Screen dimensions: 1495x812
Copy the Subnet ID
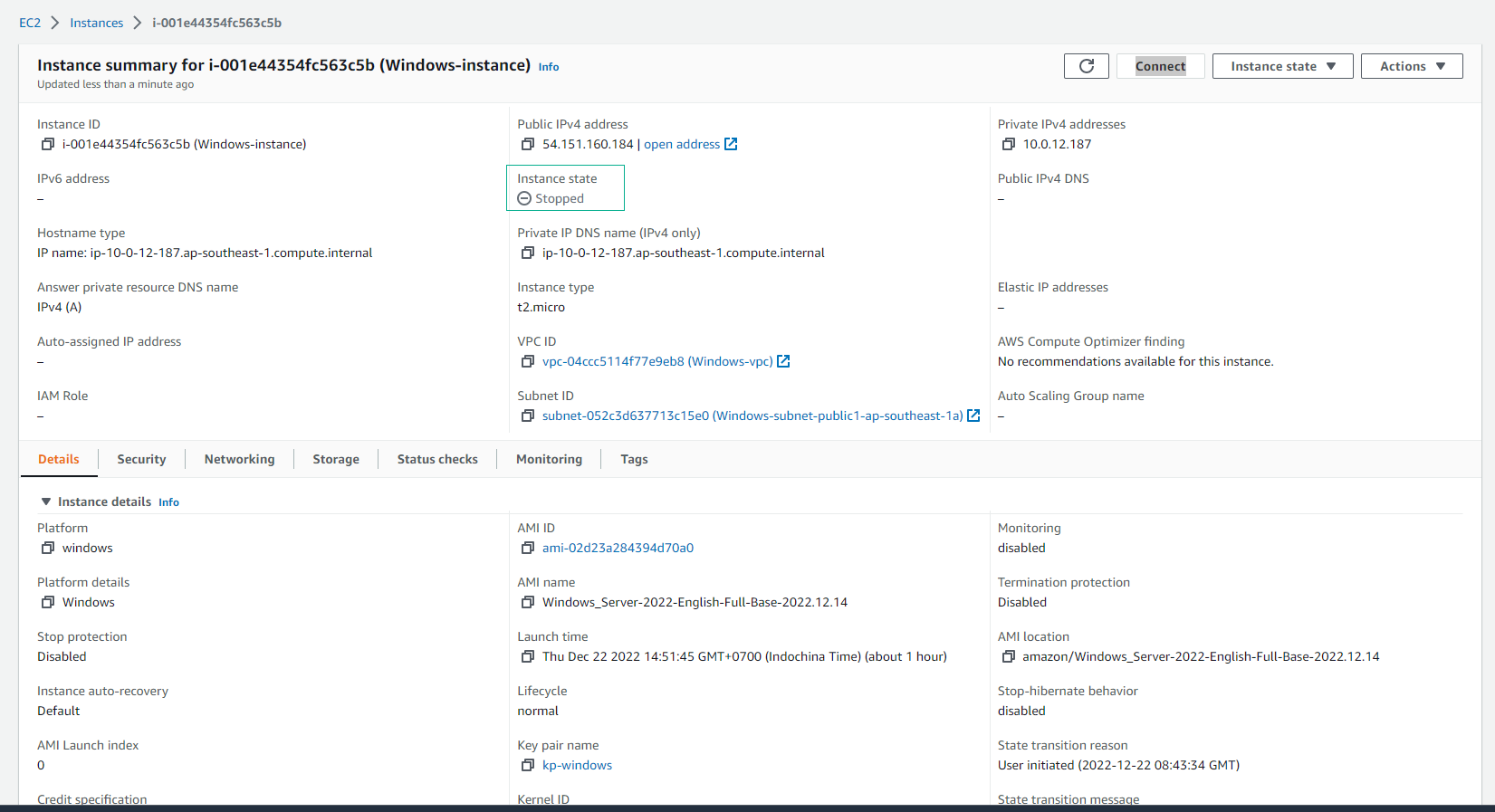[x=528, y=416]
